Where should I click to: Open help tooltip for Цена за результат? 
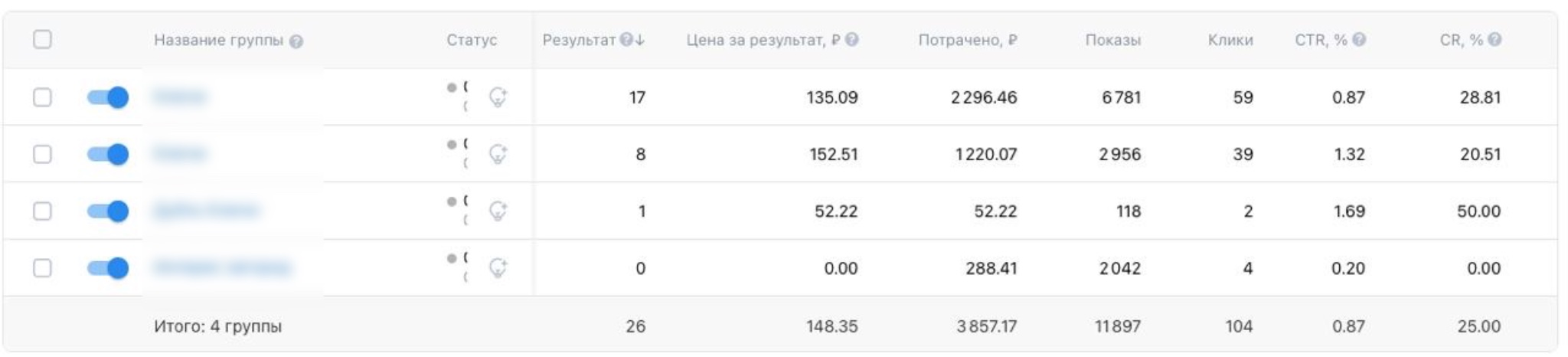pos(851,40)
